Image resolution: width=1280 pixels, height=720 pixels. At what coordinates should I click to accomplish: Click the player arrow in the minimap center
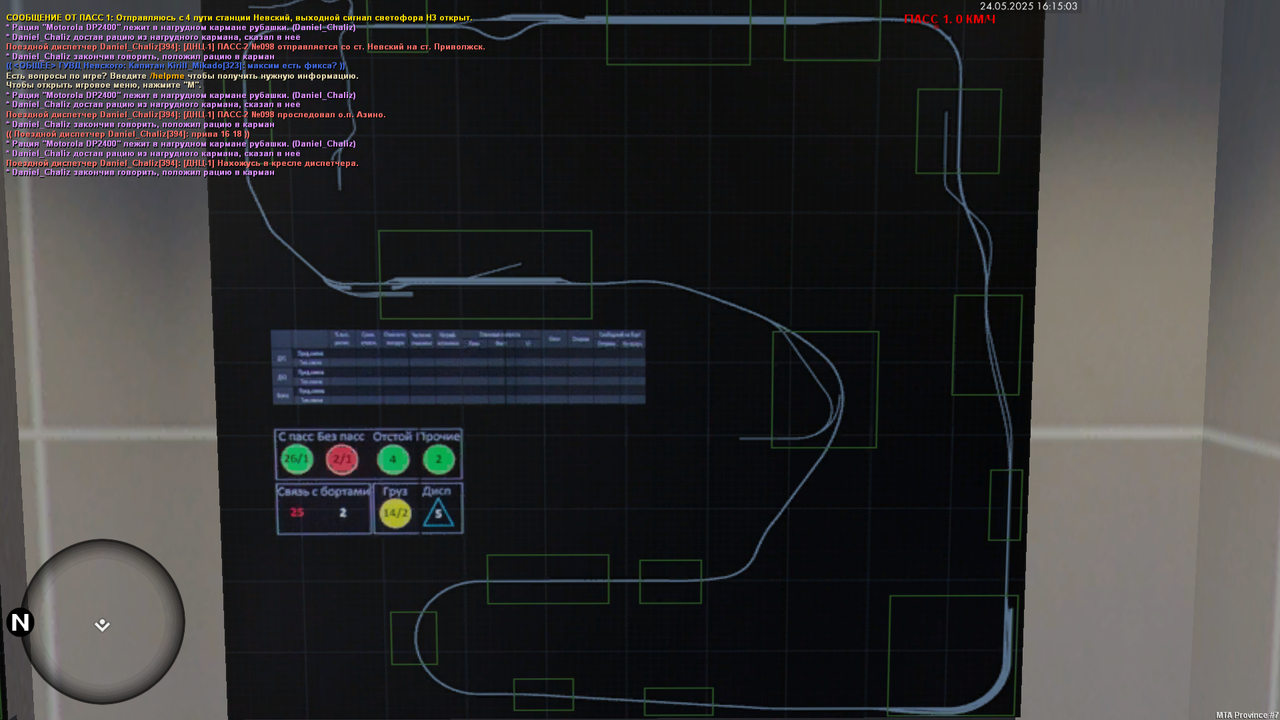click(x=102, y=625)
